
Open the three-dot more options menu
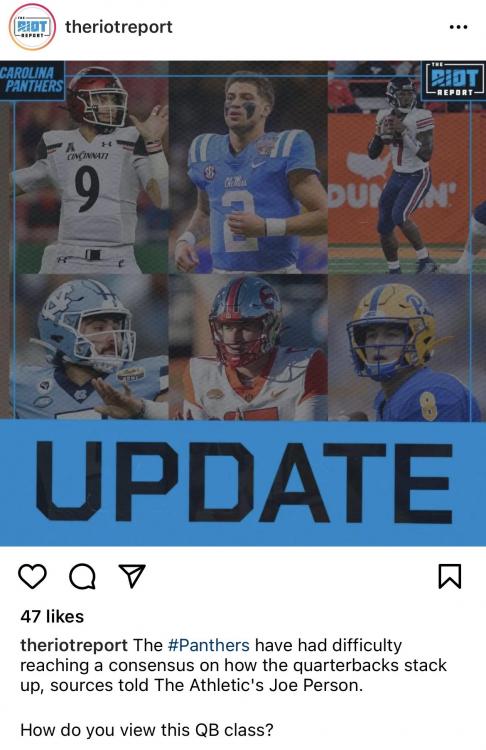pos(458,27)
